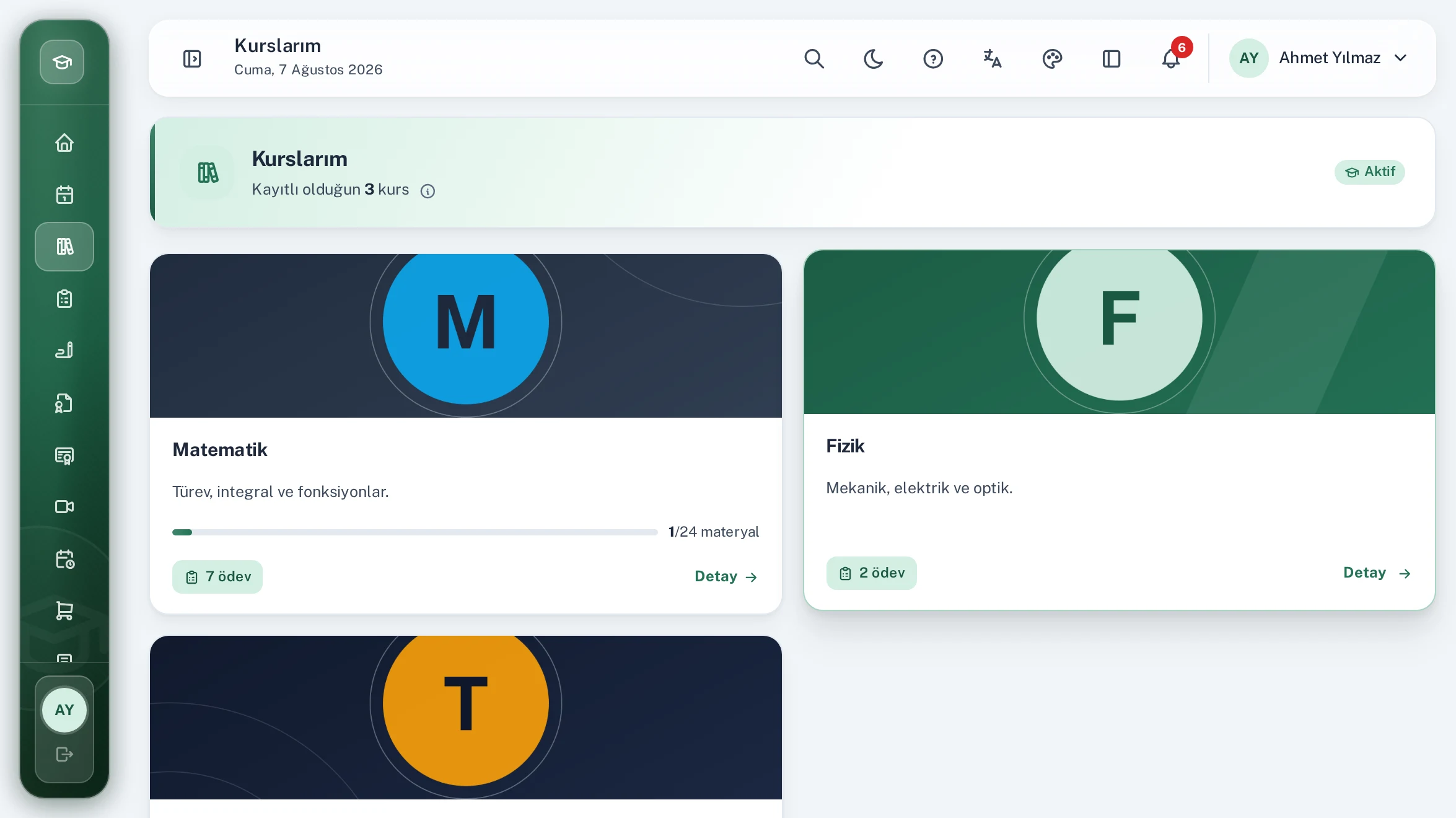
Task: Open the grades chart icon in sidebar
Action: [x=64, y=351]
